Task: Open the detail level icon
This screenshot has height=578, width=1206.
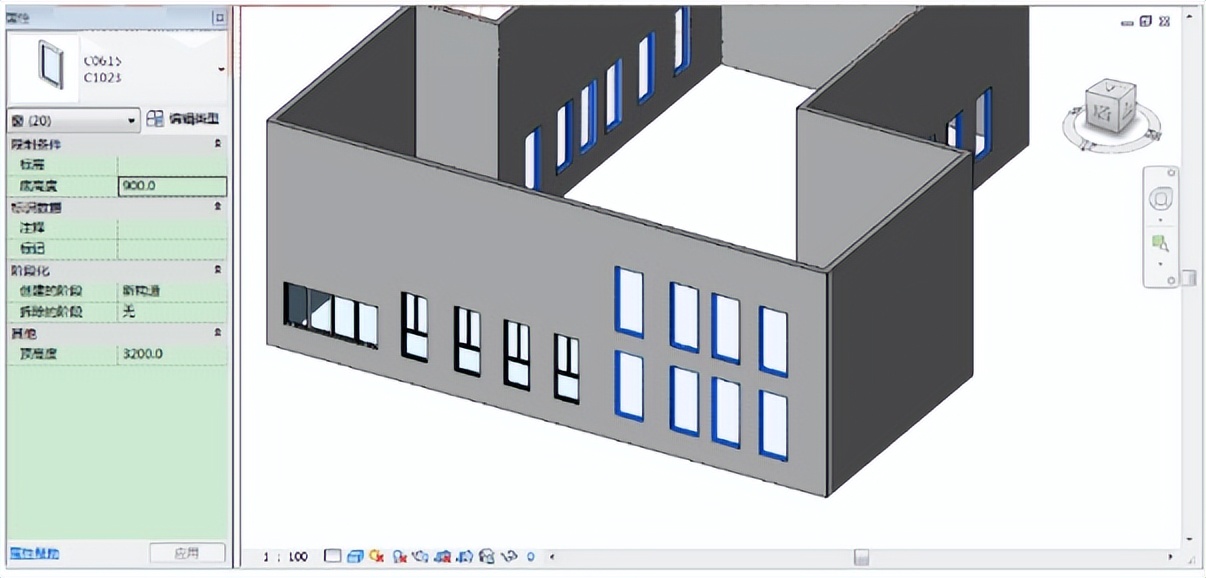Action: (x=334, y=557)
